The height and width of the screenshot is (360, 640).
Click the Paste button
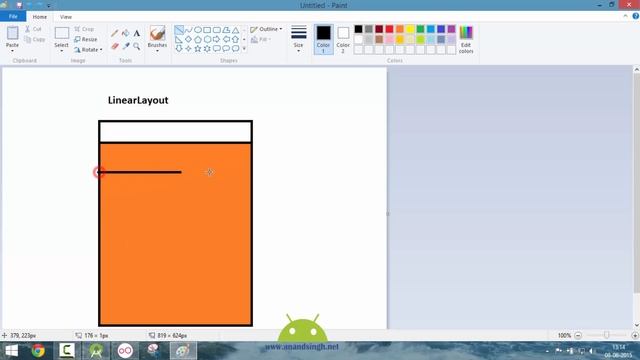point(12,37)
